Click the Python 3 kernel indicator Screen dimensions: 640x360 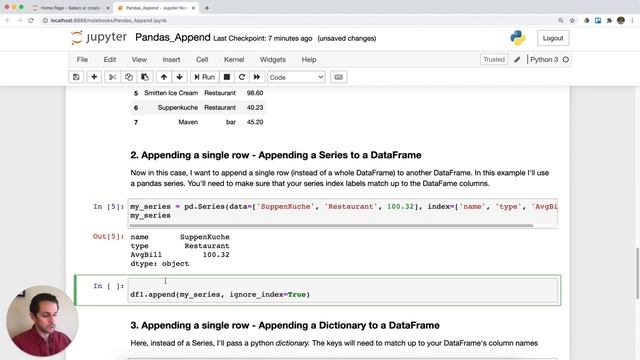coord(549,60)
